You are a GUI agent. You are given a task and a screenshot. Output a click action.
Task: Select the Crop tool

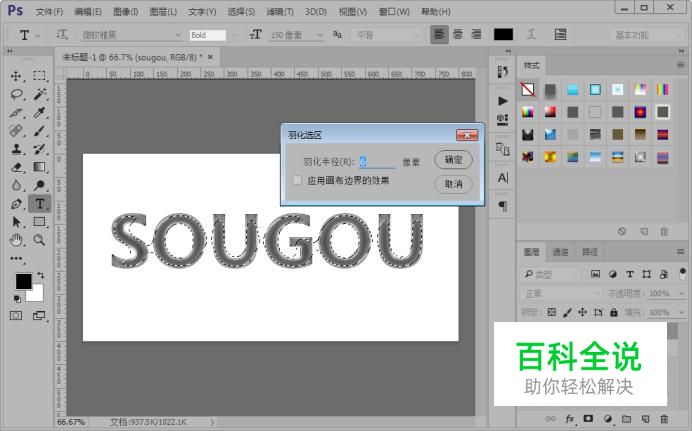pyautogui.click(x=16, y=112)
